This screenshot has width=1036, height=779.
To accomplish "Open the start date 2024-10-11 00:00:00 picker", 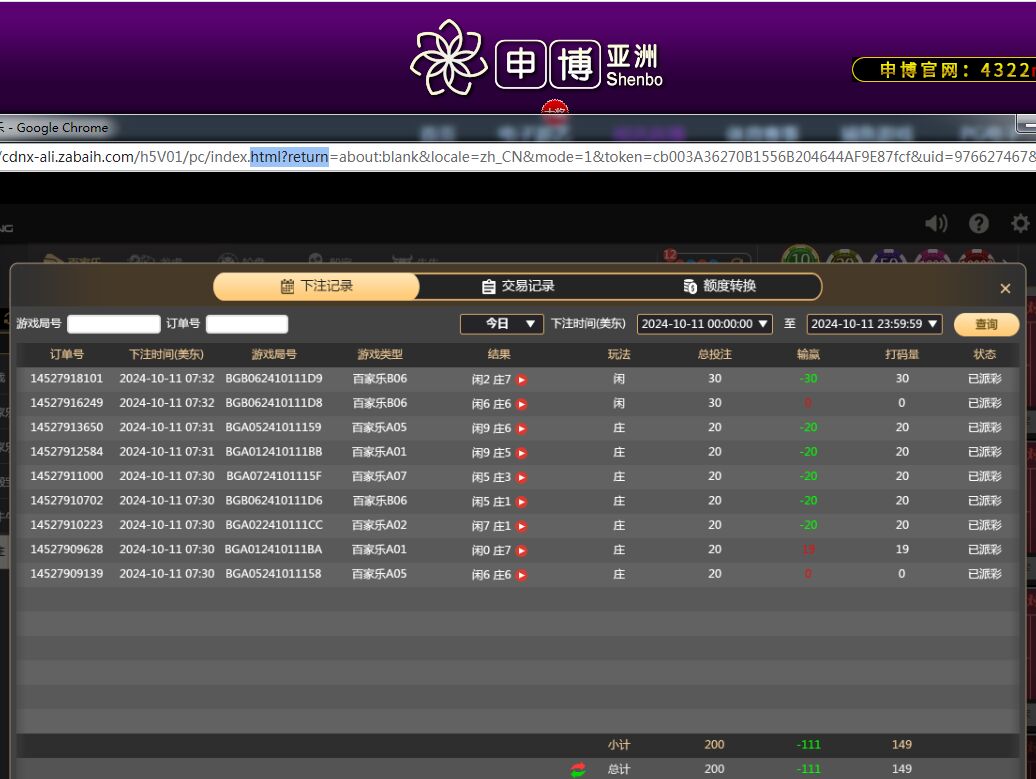I will pyautogui.click(x=705, y=324).
